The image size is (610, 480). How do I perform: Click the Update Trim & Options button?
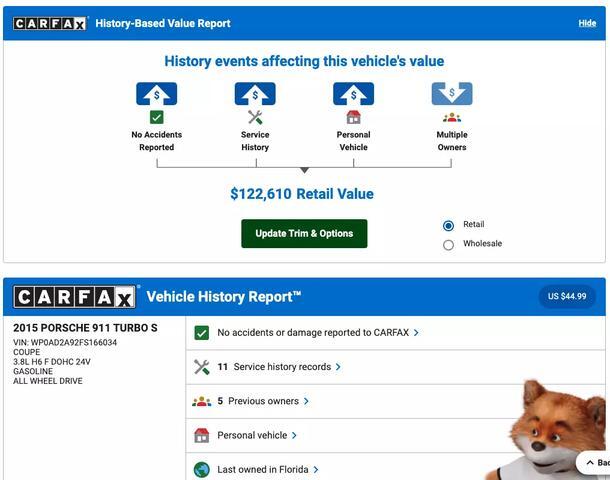(x=304, y=233)
